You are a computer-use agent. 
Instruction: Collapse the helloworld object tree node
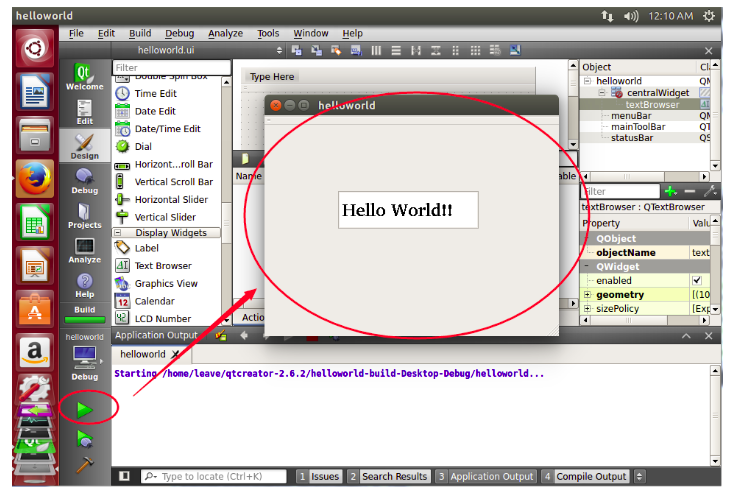[587, 81]
